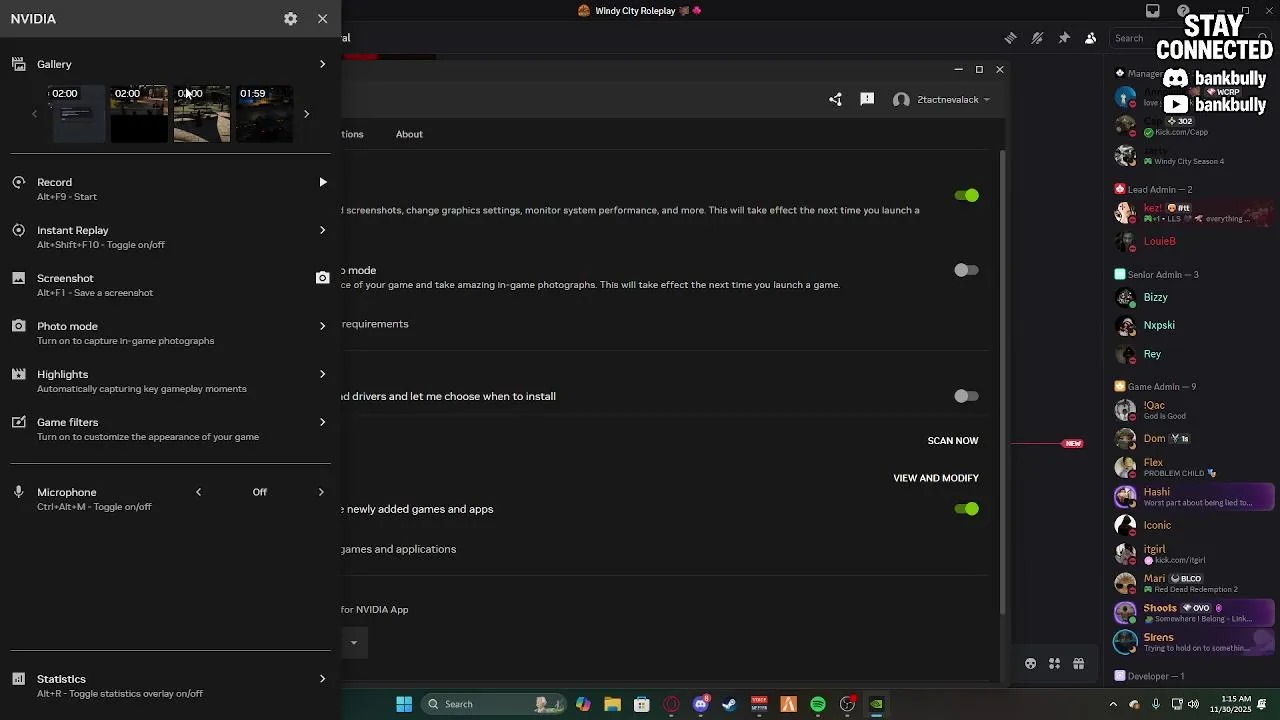Click the Microphone icon in overlay

[x=18, y=492]
